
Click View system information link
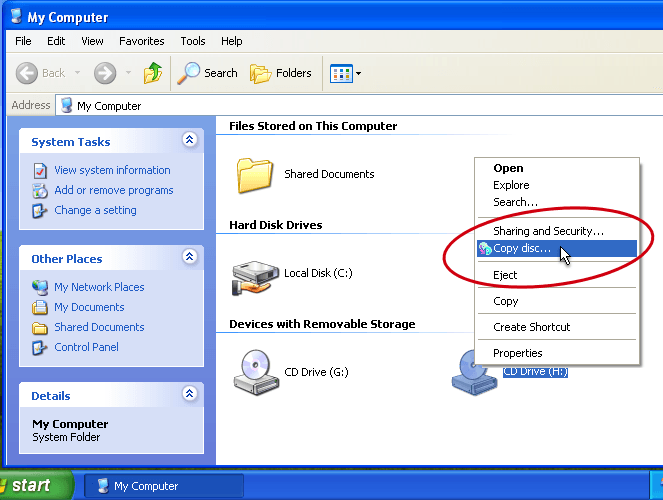pos(112,170)
